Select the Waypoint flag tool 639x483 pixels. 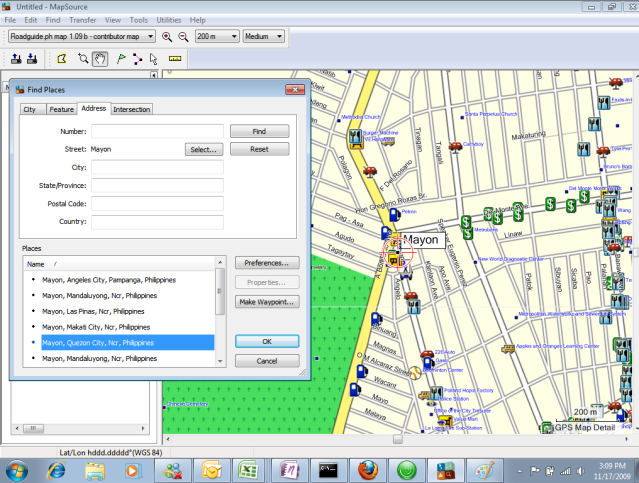[121, 59]
